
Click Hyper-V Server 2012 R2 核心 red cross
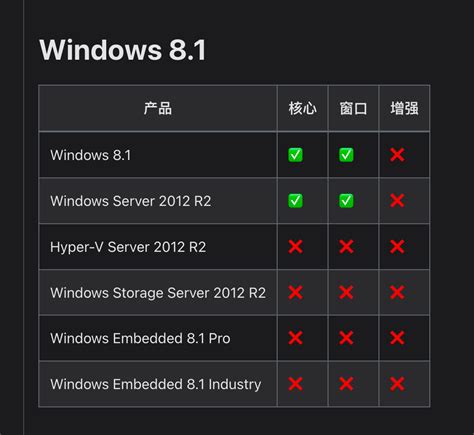[x=295, y=247]
